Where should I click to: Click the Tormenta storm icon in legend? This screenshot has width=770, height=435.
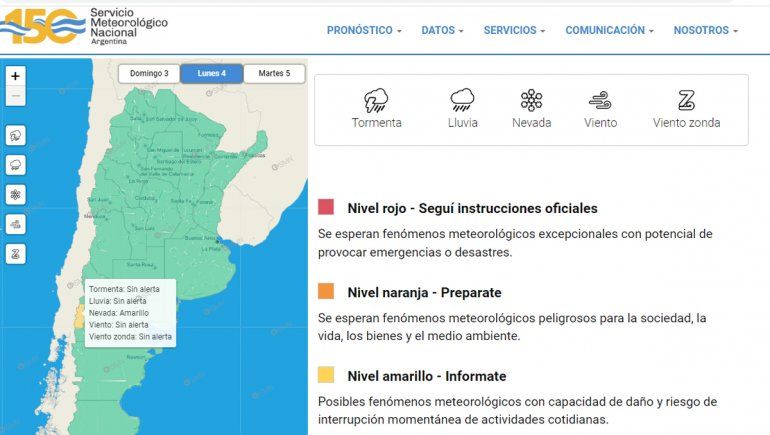click(376, 100)
